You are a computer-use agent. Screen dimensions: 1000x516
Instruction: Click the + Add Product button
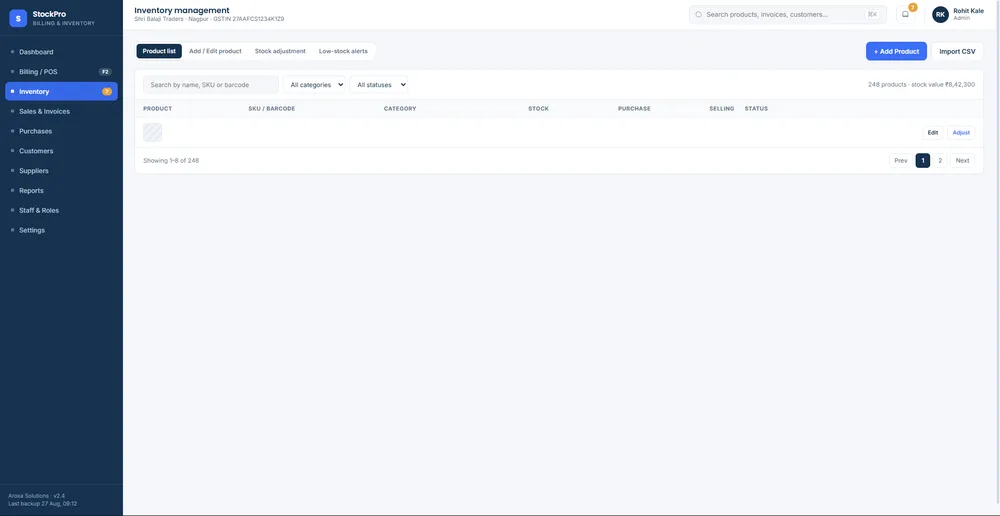(896, 51)
